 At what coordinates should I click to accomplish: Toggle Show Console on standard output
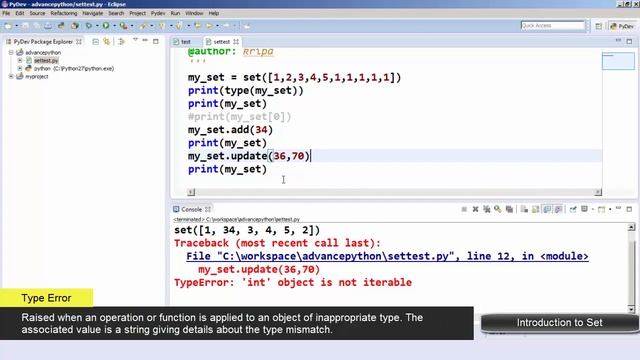pyautogui.click(x=547, y=209)
